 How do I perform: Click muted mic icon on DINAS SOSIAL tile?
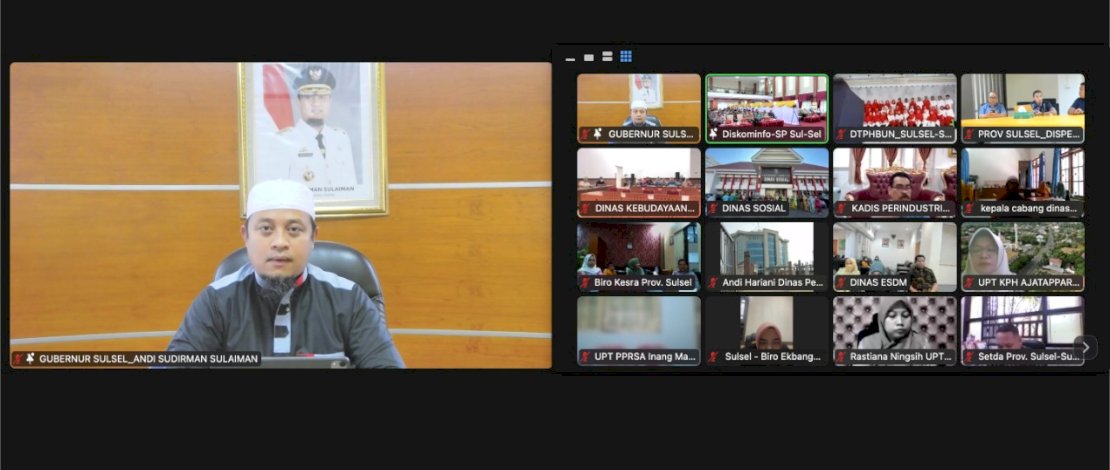coord(713,209)
